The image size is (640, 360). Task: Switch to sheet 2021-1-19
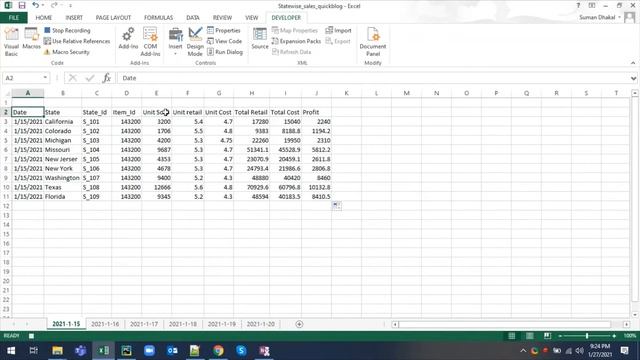pyautogui.click(x=222, y=324)
